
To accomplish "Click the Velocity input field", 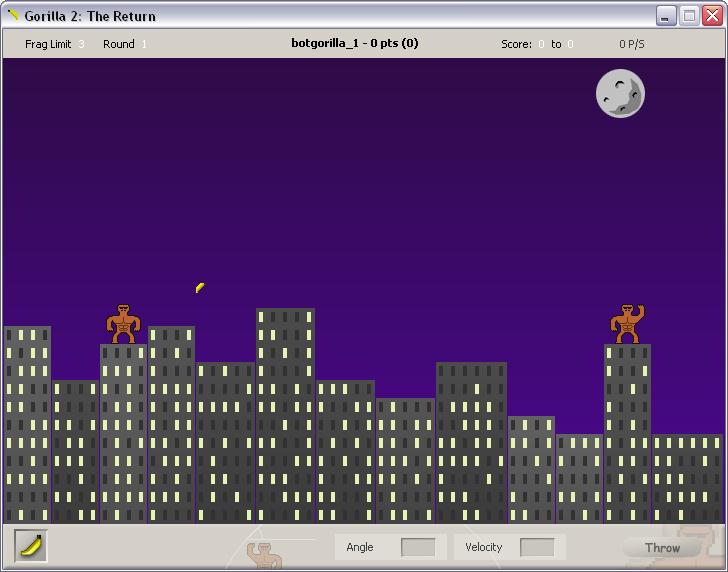I will pyautogui.click(x=537, y=547).
